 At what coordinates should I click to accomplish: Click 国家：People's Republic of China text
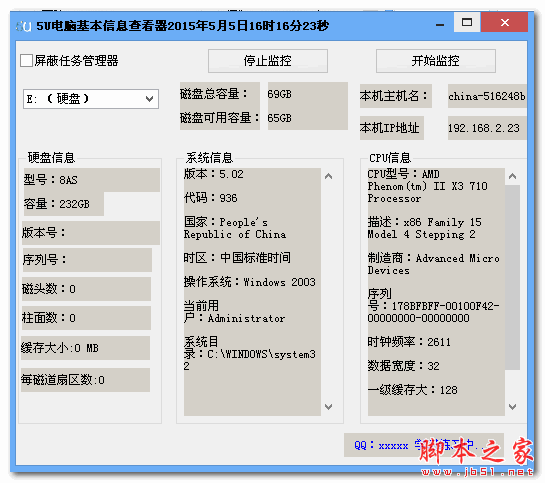pos(235,228)
